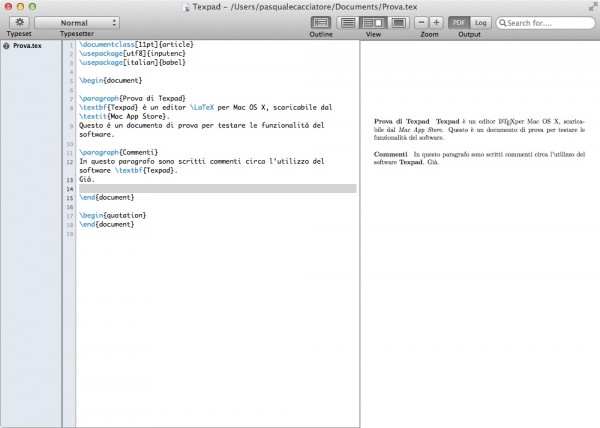This screenshot has width=600, height=428.
Task: Zoom in with the plus button
Action: coord(436,23)
